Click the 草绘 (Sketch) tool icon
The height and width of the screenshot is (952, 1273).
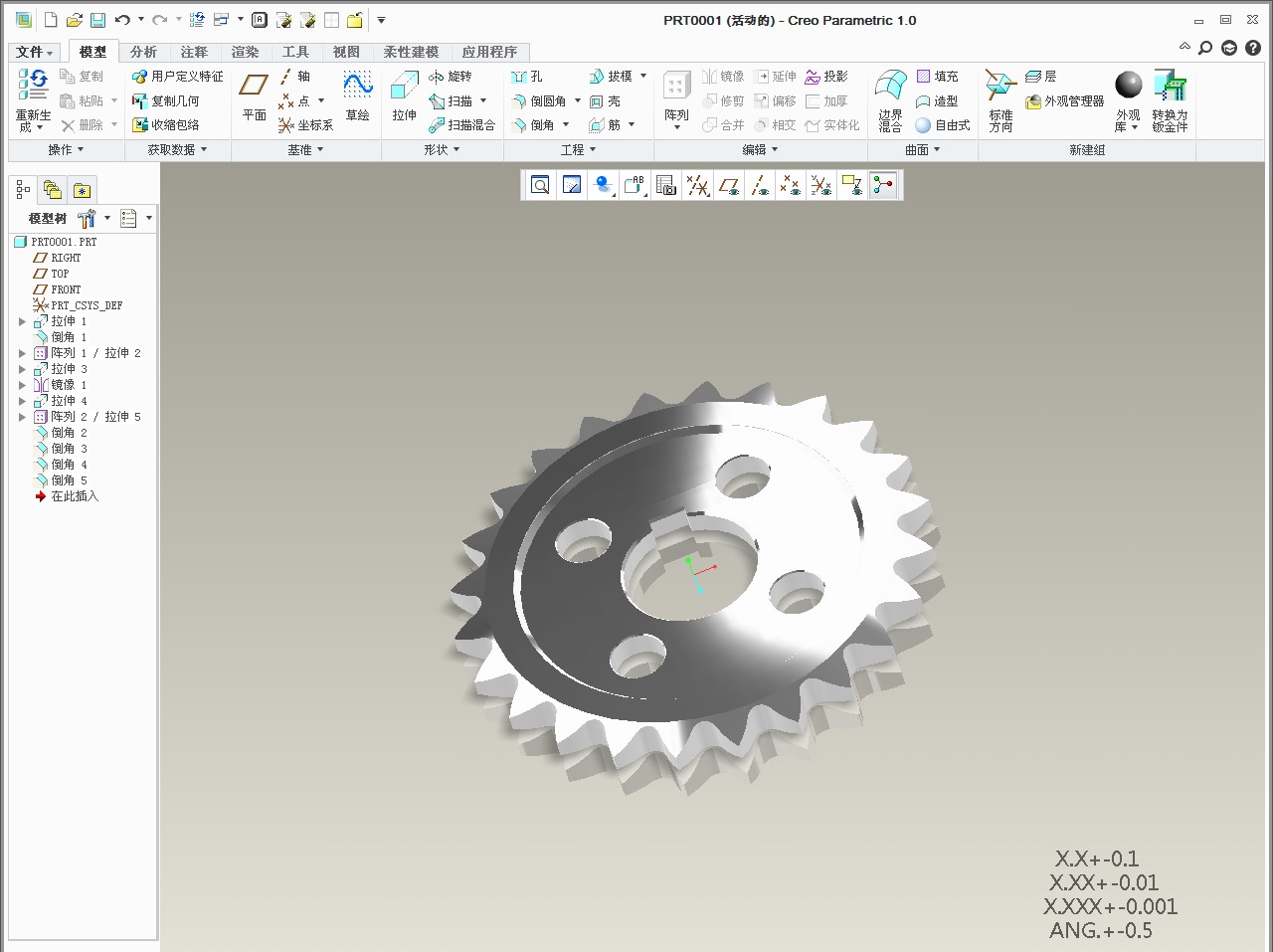[357, 87]
